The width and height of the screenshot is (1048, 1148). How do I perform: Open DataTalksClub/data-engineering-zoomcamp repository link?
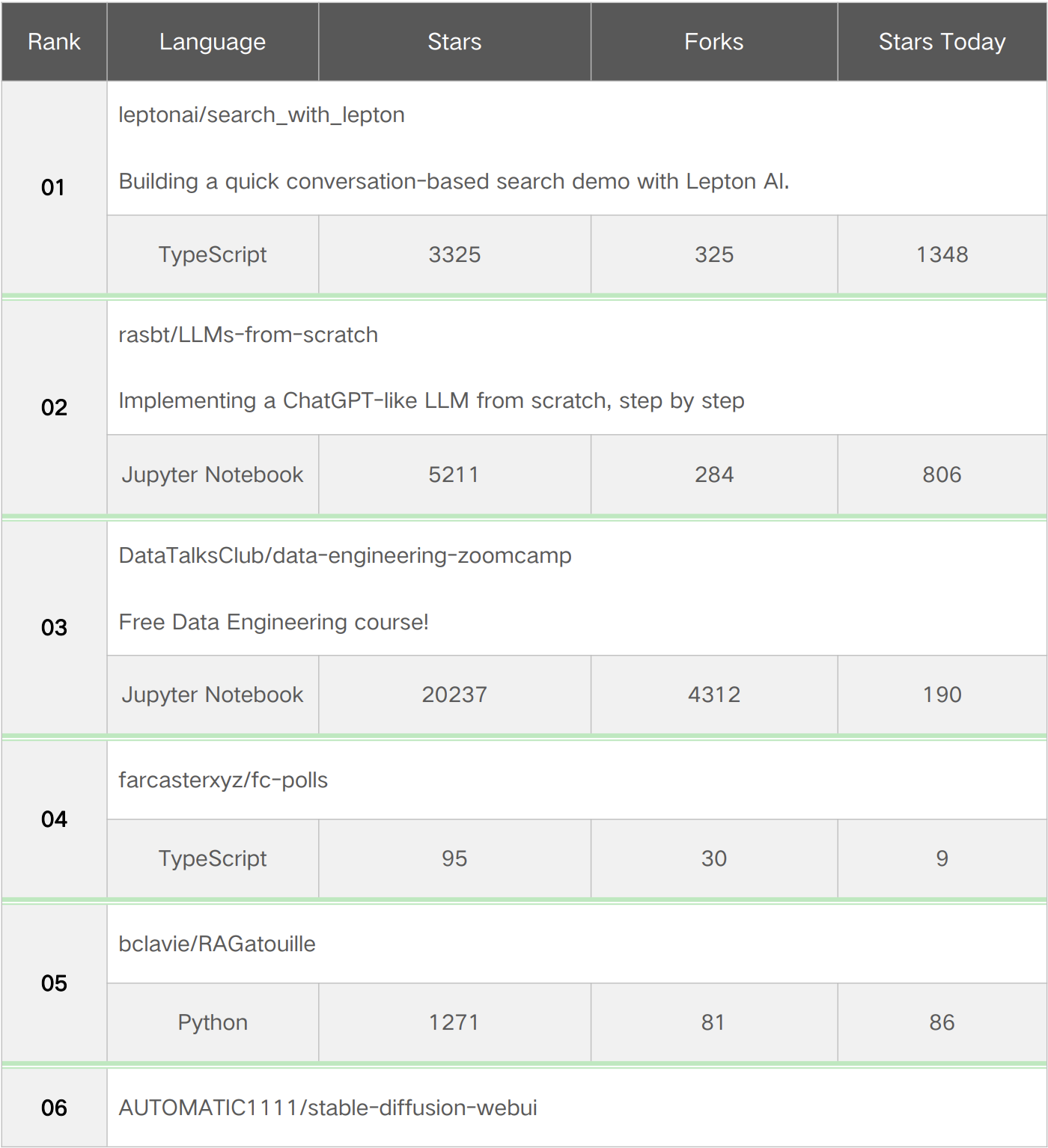[x=344, y=555]
